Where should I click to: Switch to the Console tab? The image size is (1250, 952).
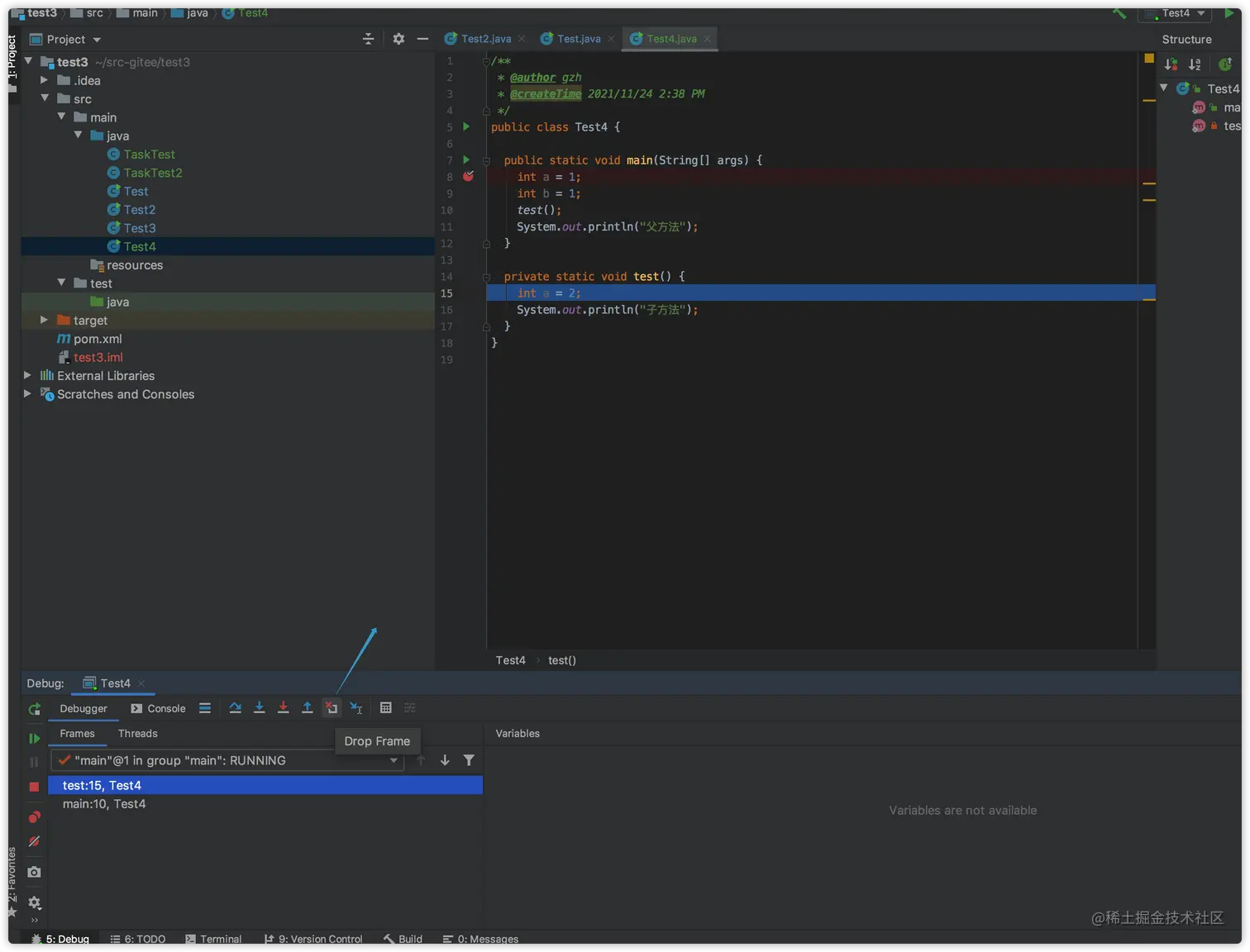coord(158,708)
